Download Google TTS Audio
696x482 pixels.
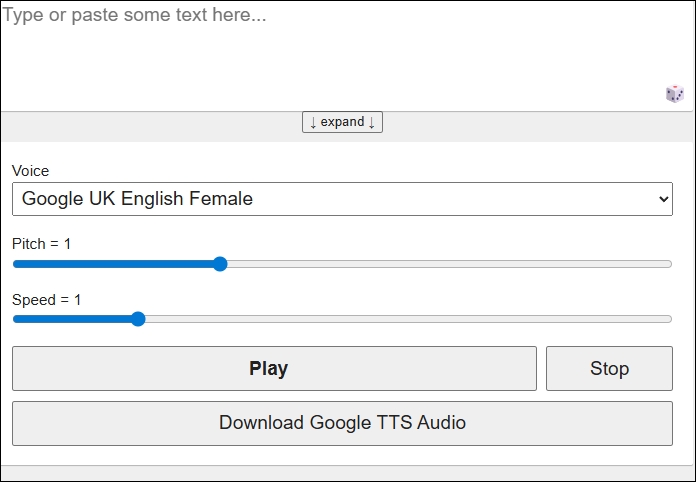(342, 423)
